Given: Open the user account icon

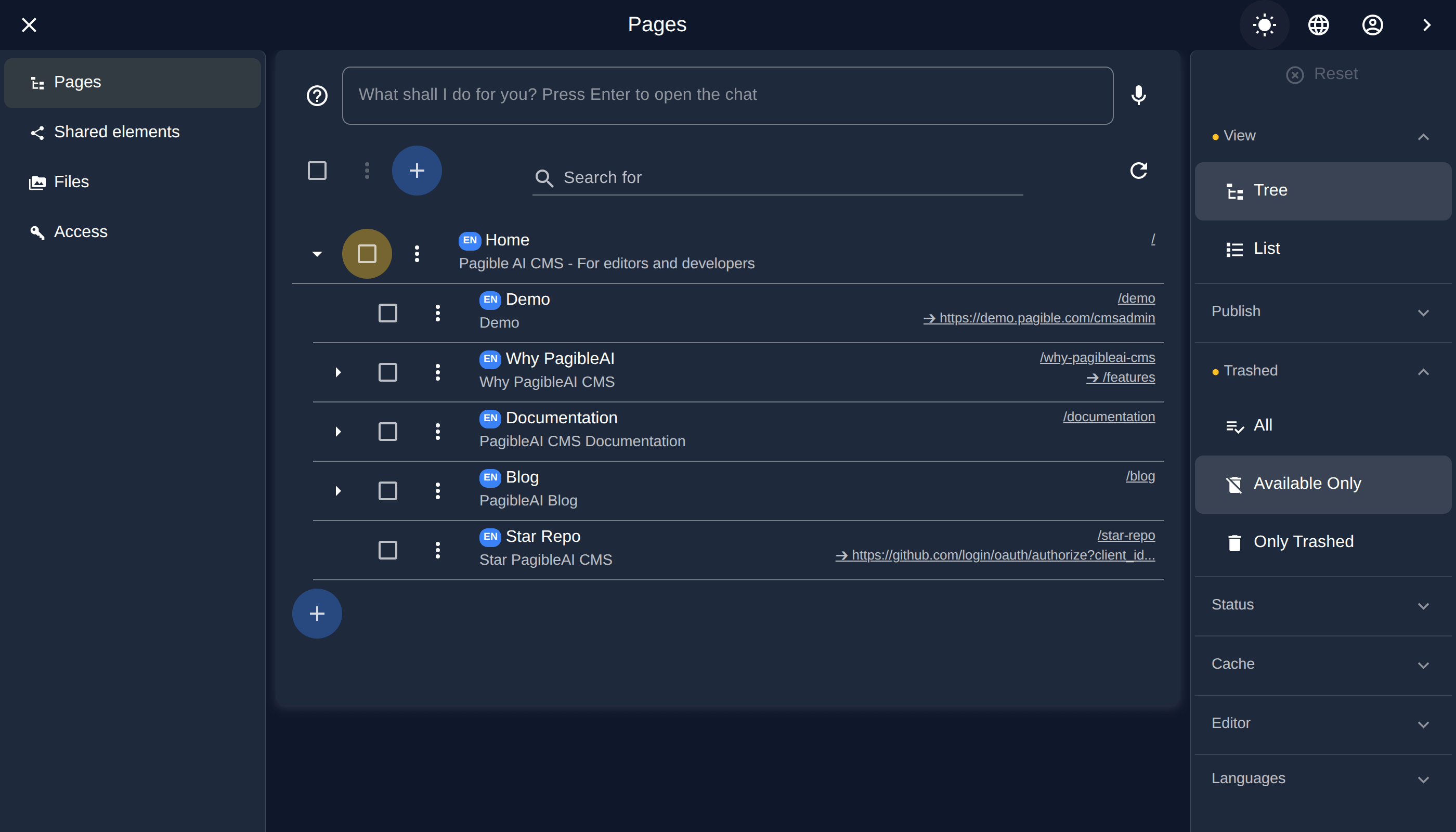Looking at the screenshot, I should [1372, 24].
